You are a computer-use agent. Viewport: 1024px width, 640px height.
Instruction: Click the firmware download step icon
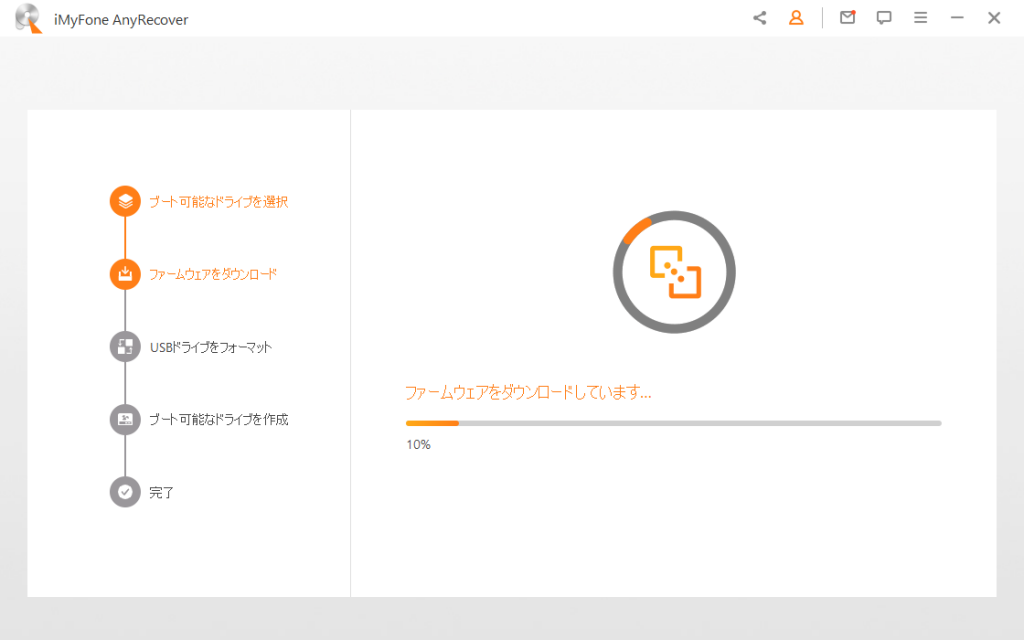tap(125, 274)
